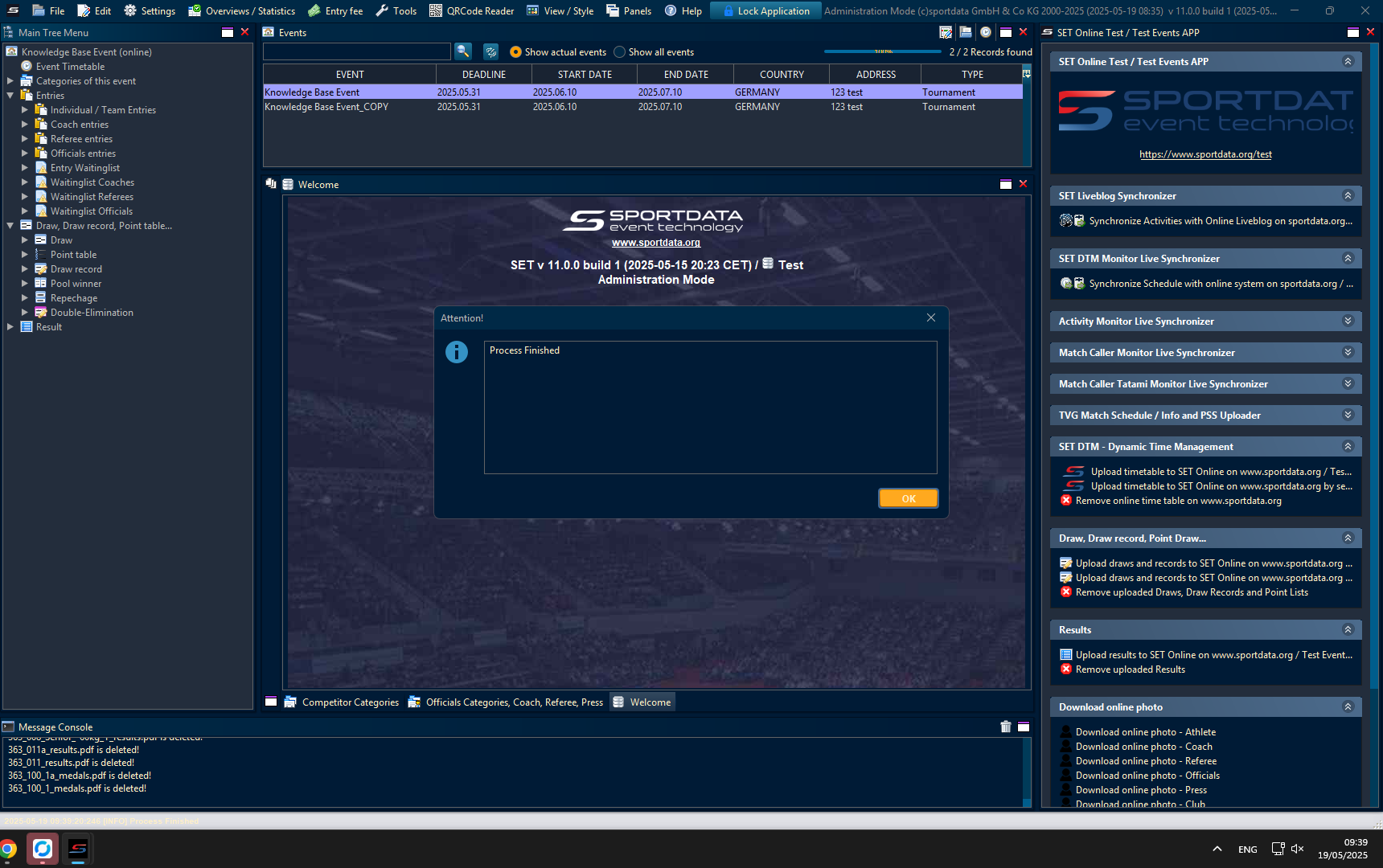Screen dimensions: 1383x868
Task: Open Chrome from the Windows taskbar
Action: [x=8, y=849]
